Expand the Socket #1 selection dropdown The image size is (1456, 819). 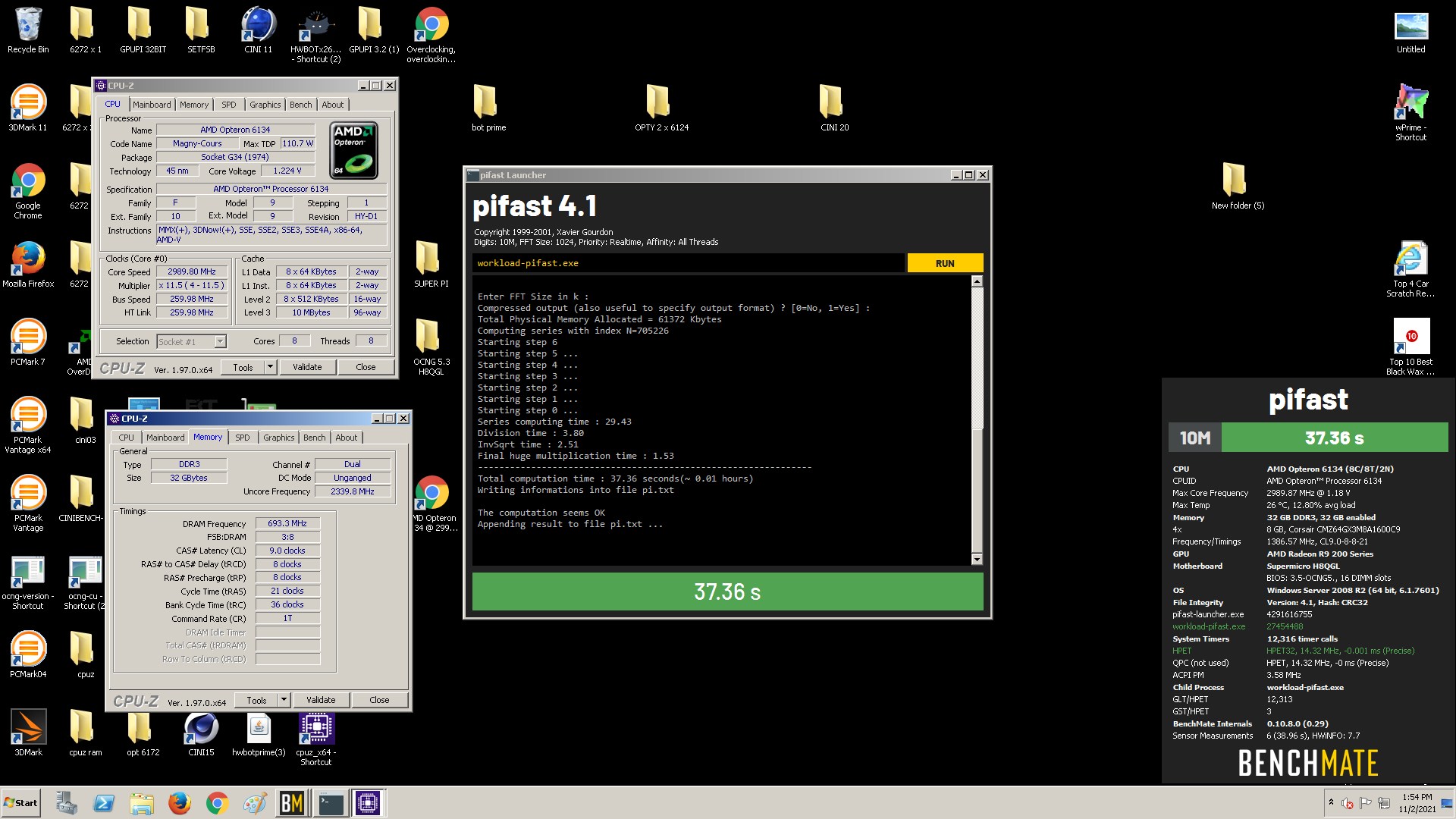pyautogui.click(x=220, y=342)
